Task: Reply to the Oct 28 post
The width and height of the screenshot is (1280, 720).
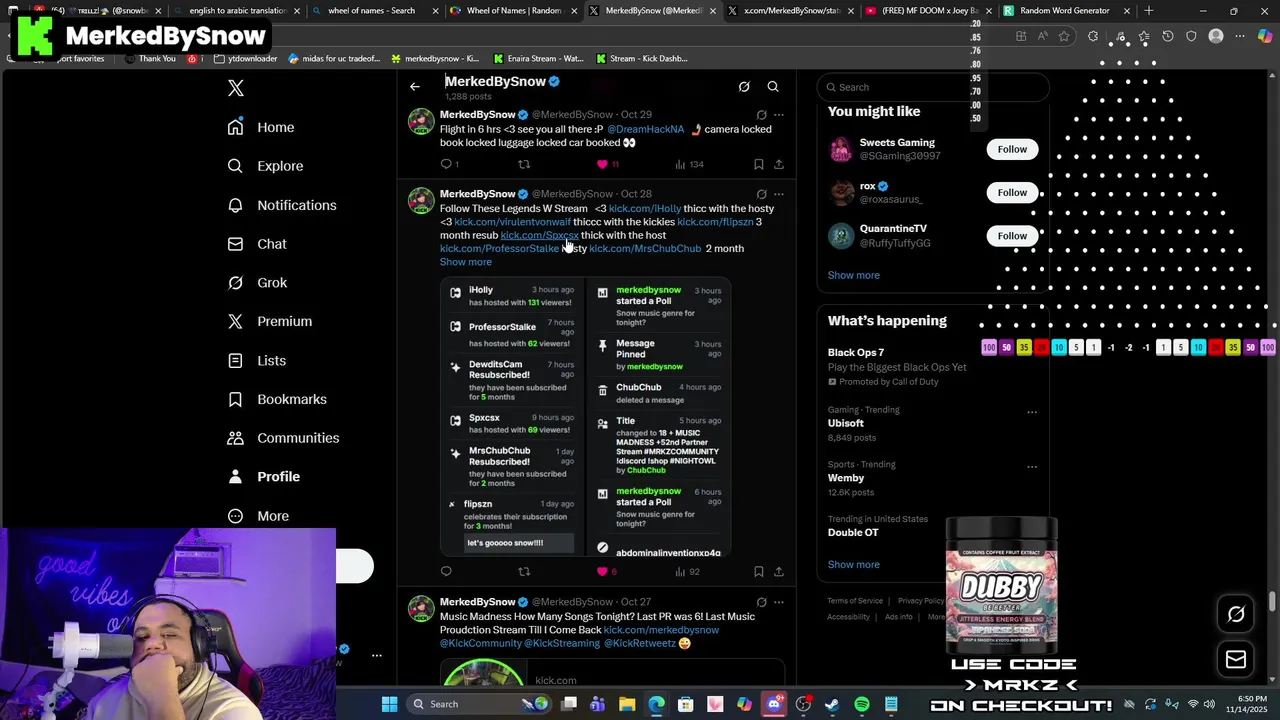Action: [x=446, y=572]
